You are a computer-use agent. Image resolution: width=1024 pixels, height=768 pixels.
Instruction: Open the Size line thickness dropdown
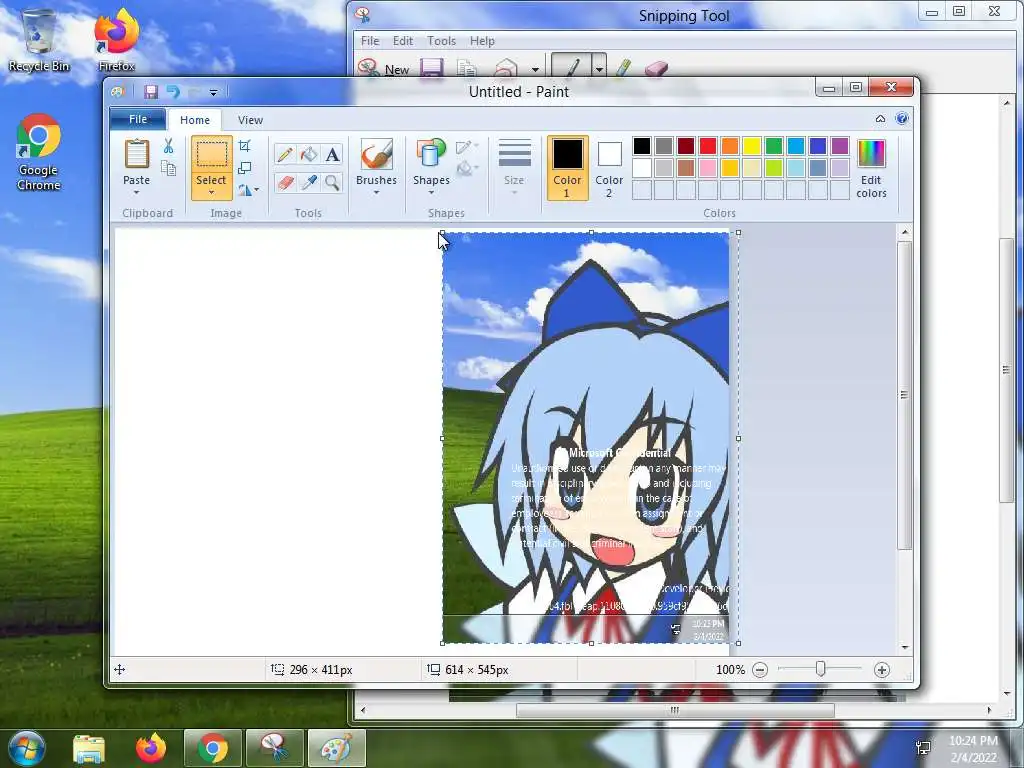point(514,167)
